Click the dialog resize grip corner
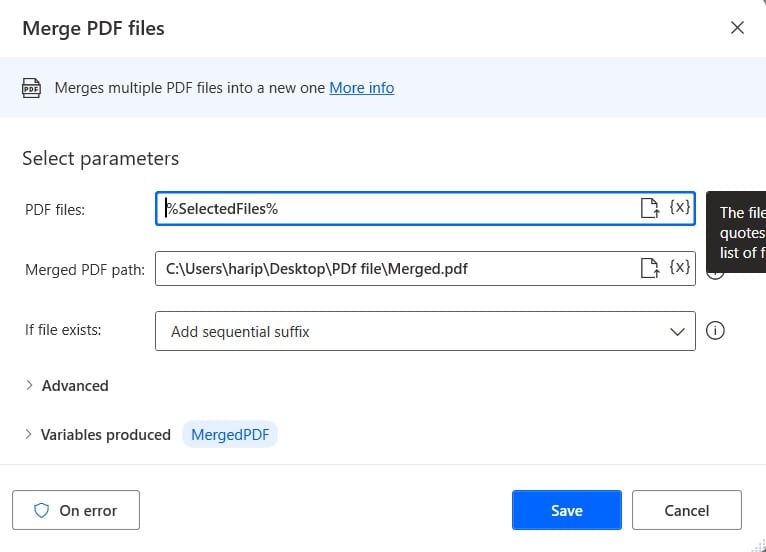The height and width of the screenshot is (552, 766). (759, 545)
